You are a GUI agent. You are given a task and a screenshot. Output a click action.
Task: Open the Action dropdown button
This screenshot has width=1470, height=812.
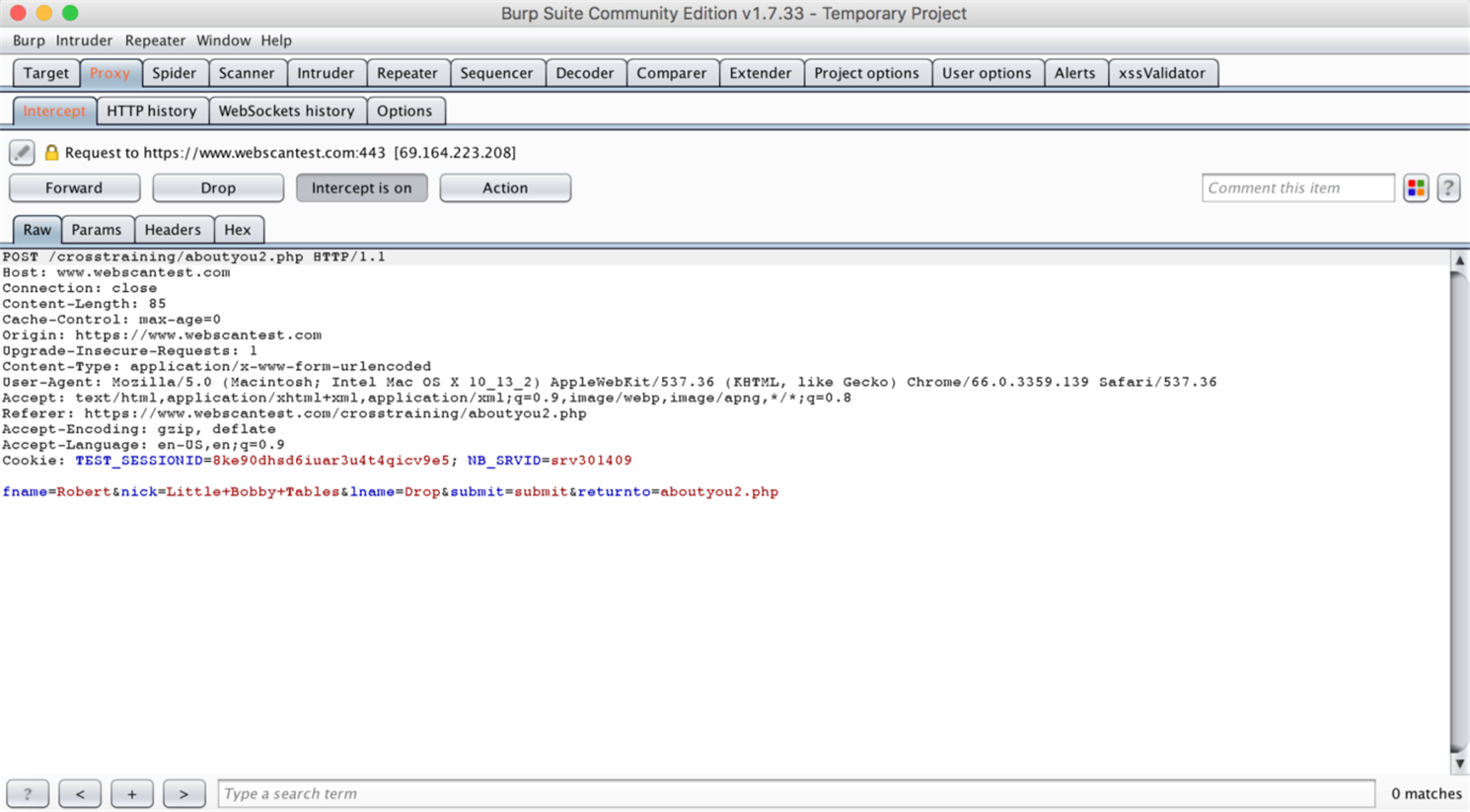pyautogui.click(x=505, y=187)
